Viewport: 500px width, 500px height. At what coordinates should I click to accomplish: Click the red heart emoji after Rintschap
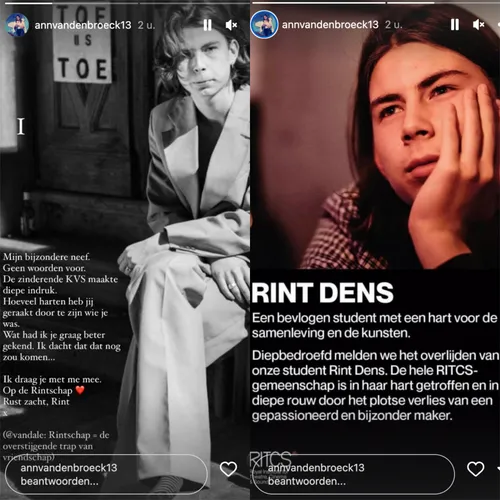pyautogui.click(x=80, y=390)
